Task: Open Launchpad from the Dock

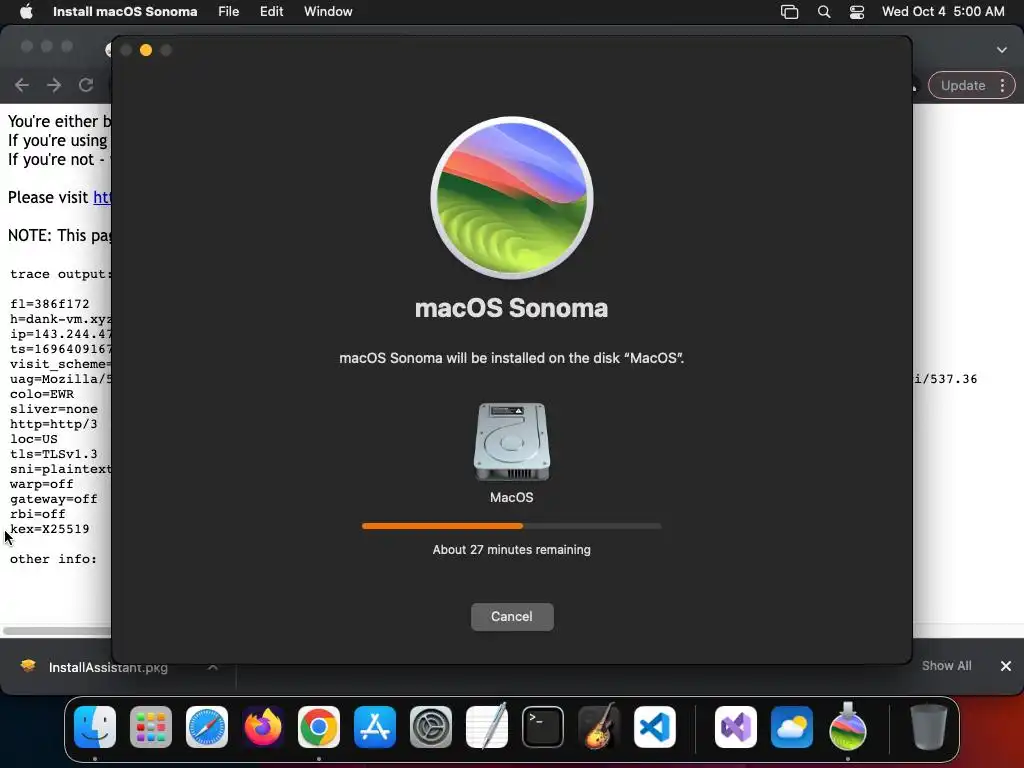Action: point(151,727)
